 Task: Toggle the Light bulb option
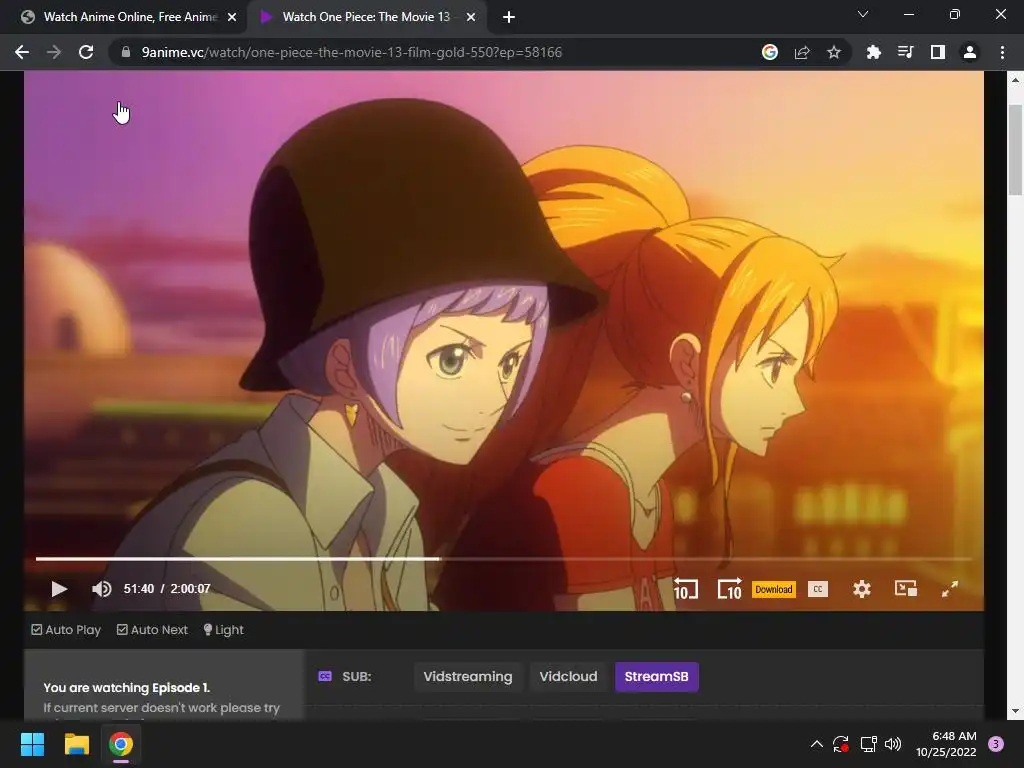click(223, 630)
